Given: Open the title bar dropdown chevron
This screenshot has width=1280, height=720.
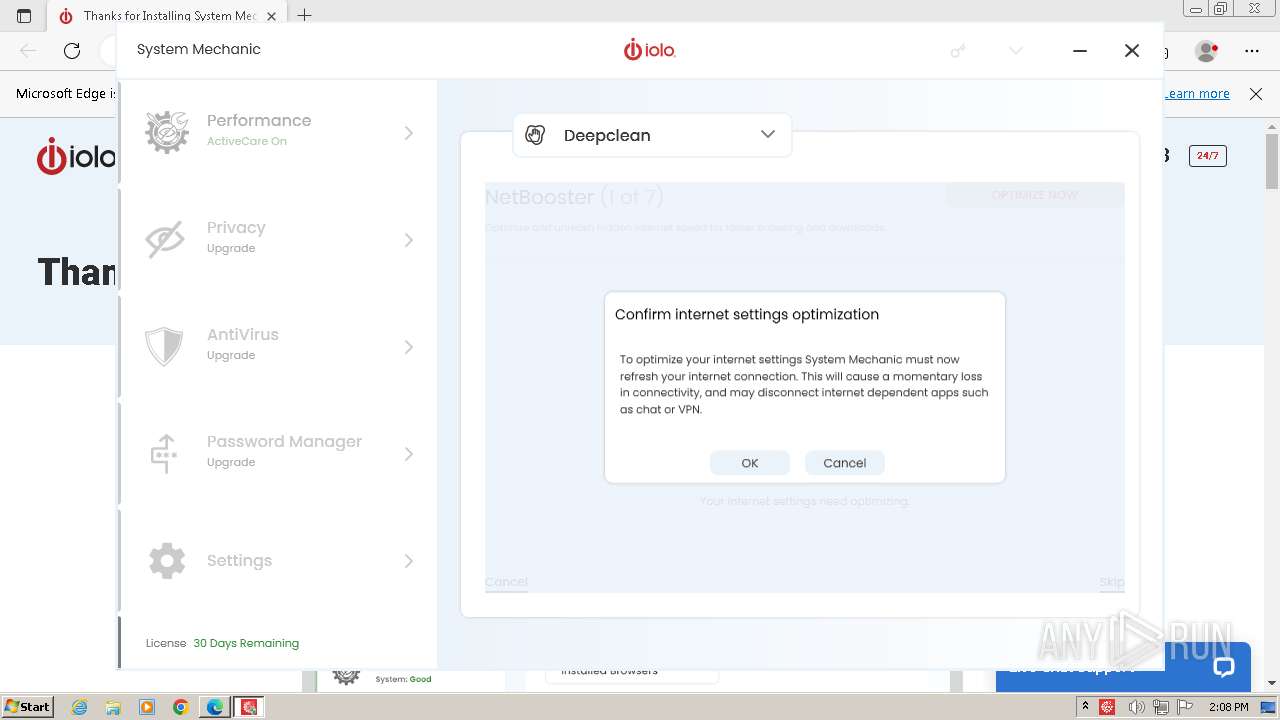Looking at the screenshot, I should pos(1016,50).
